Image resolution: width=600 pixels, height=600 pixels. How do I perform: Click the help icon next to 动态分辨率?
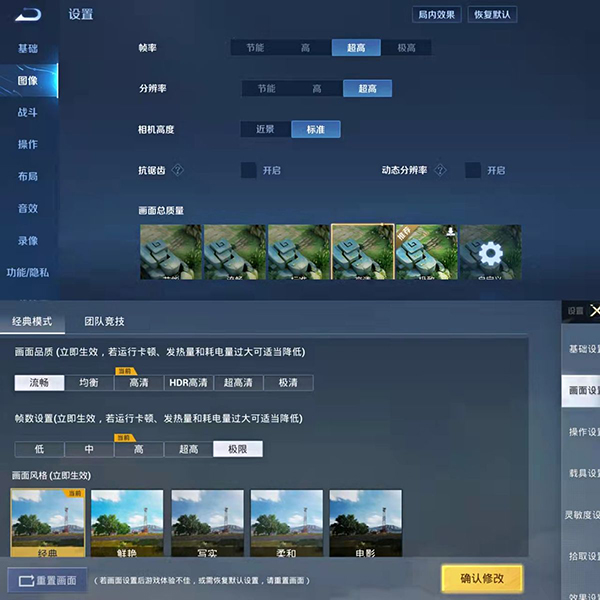click(440, 170)
